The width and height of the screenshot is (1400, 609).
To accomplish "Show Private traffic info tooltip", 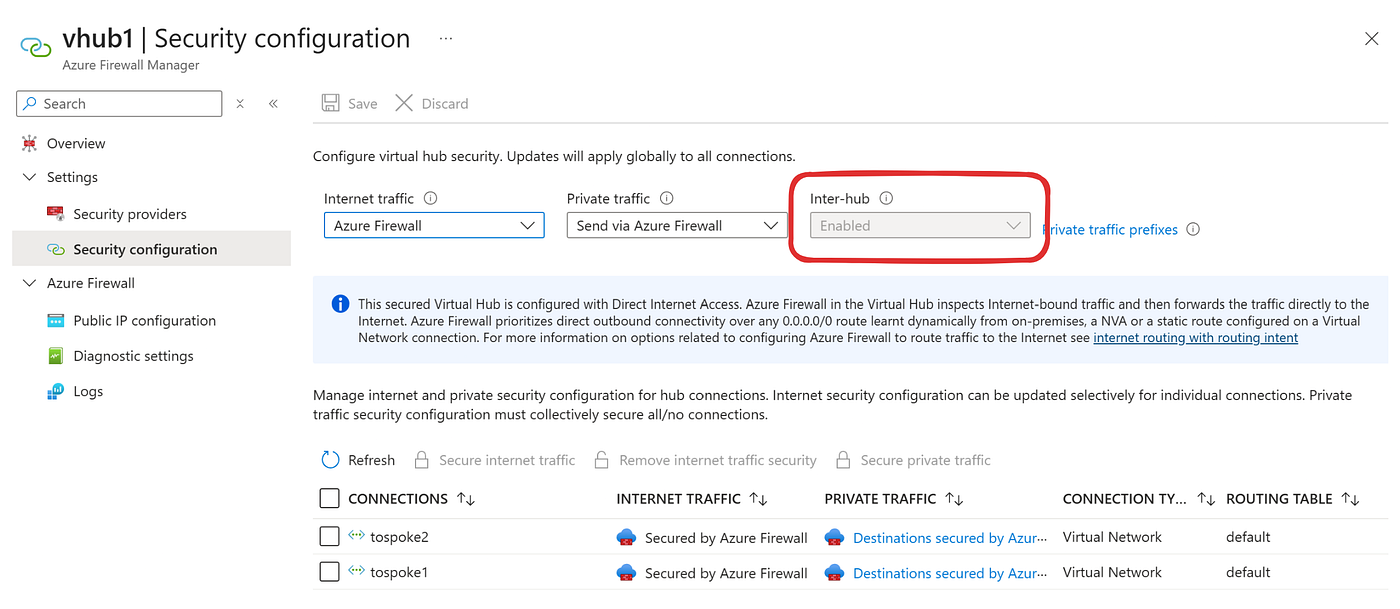I will (x=667, y=199).
